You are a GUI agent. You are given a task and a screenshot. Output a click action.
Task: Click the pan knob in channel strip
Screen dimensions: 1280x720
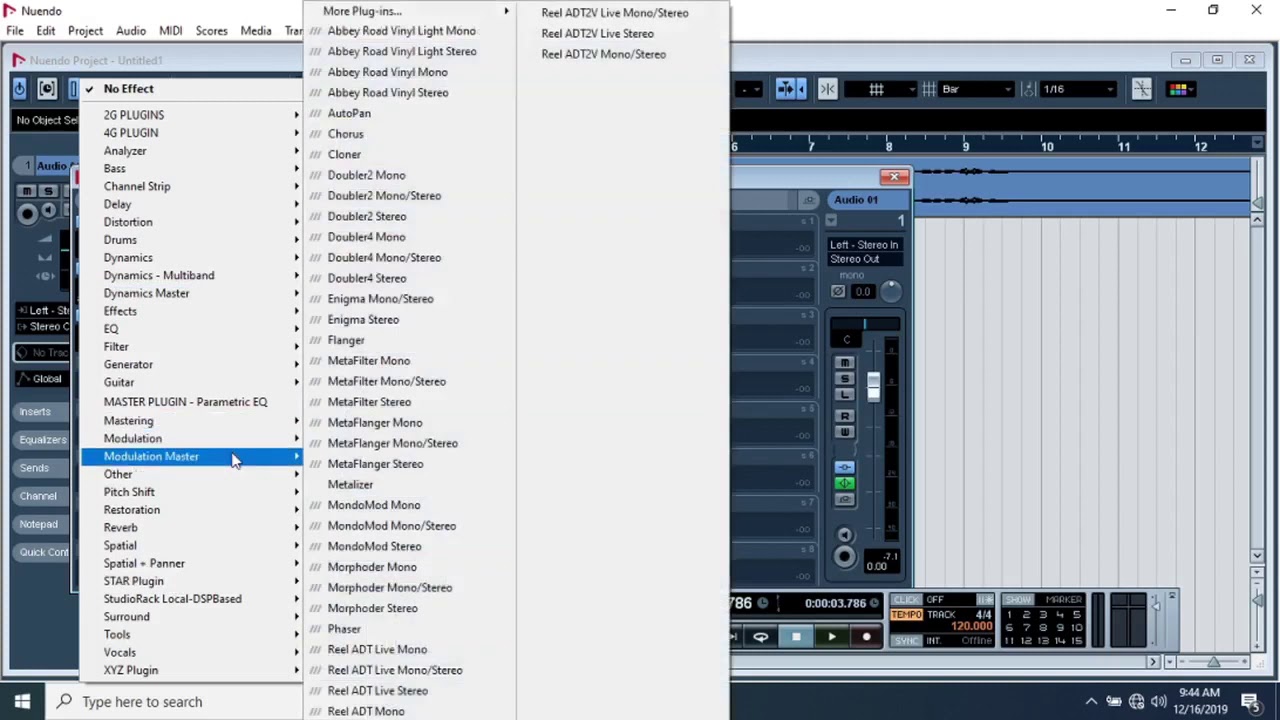pyautogui.click(x=890, y=291)
